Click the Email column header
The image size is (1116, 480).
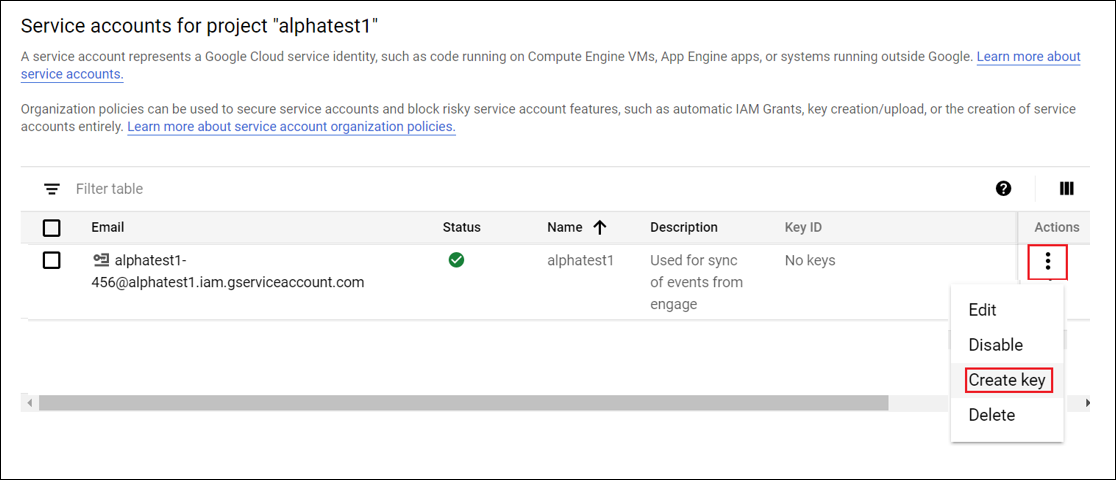tap(108, 227)
